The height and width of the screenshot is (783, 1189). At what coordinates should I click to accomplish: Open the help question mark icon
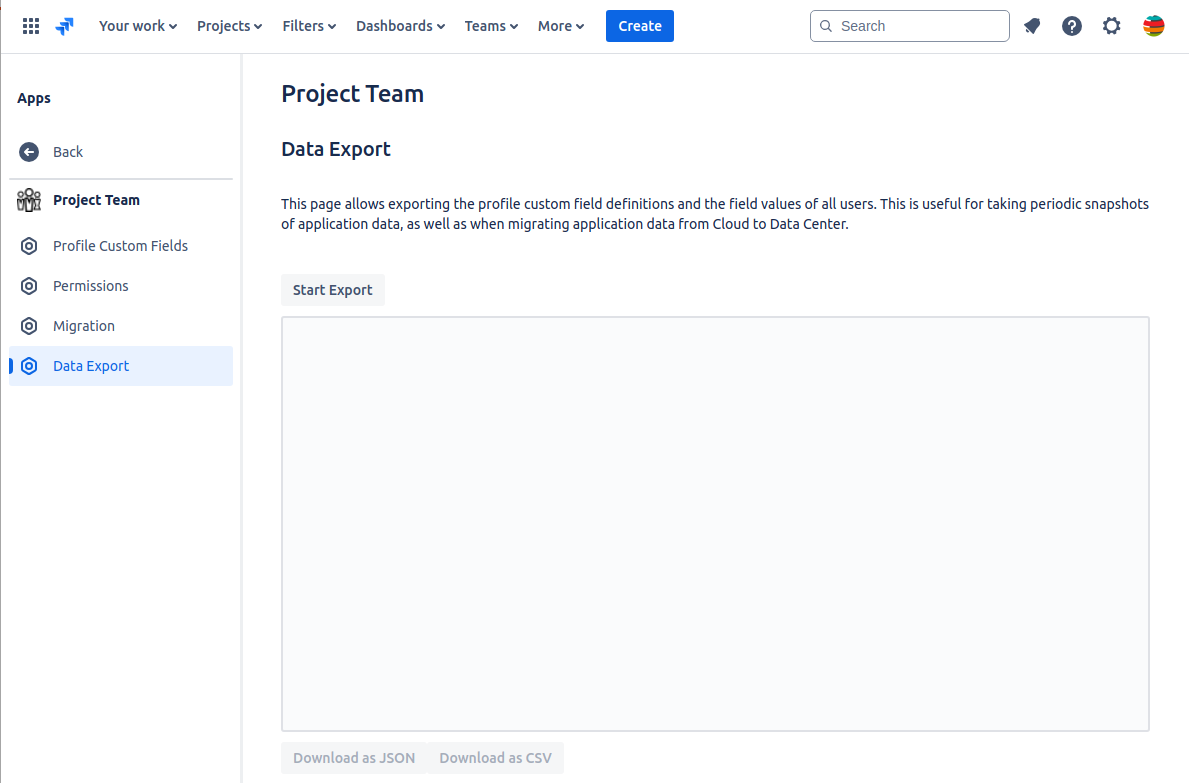(x=1072, y=26)
